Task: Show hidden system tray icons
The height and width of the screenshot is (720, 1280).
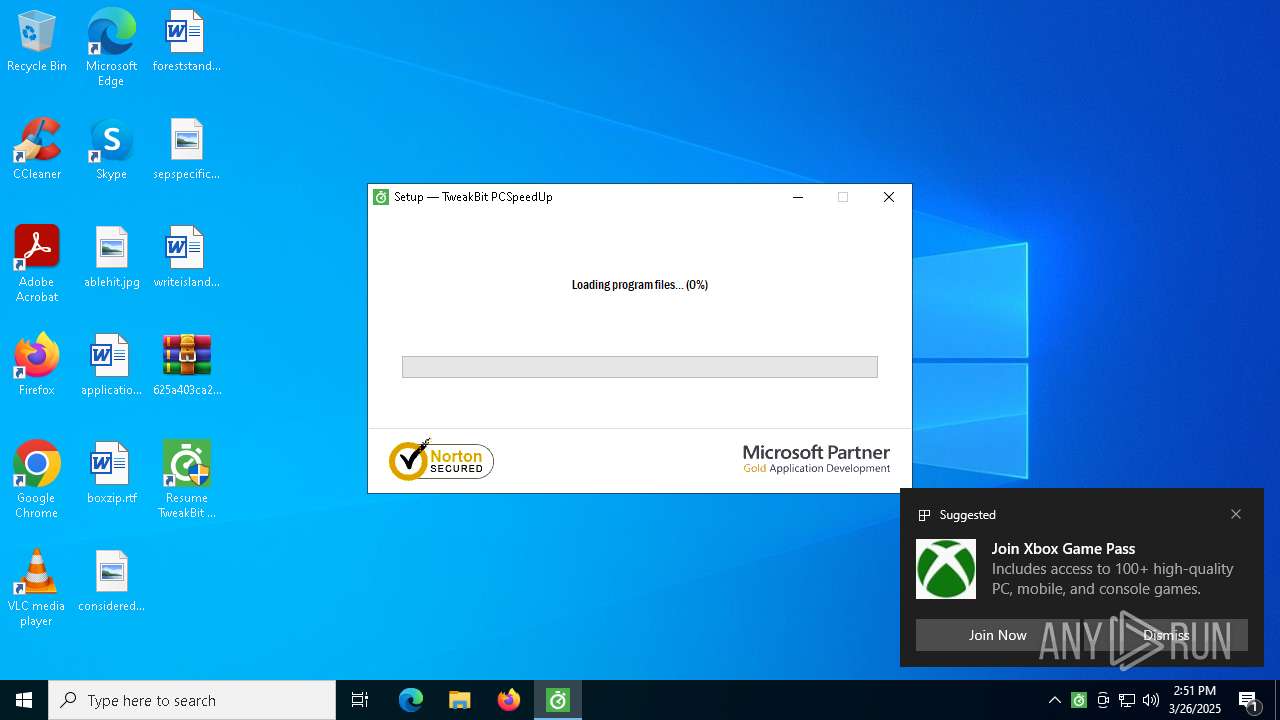Action: (1055, 700)
